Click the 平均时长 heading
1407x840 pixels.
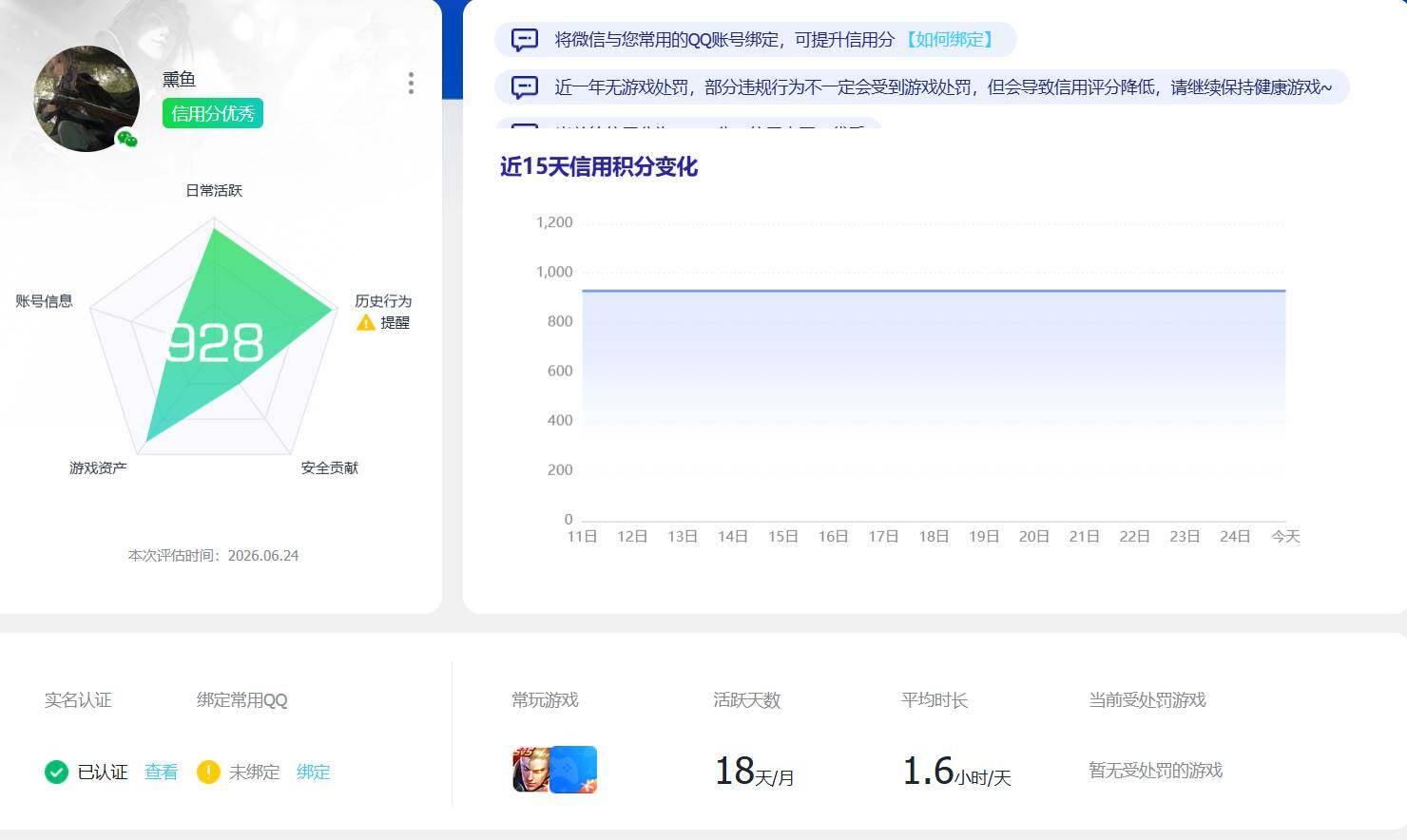coord(935,700)
